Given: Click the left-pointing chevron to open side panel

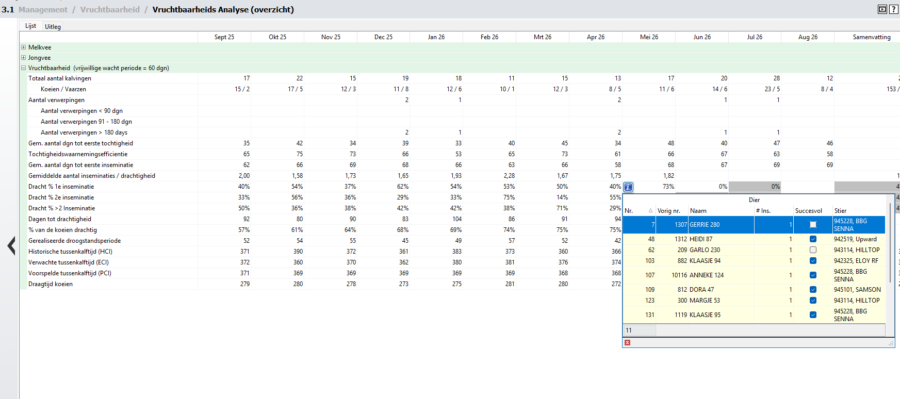Looking at the screenshot, I should click(x=11, y=246).
